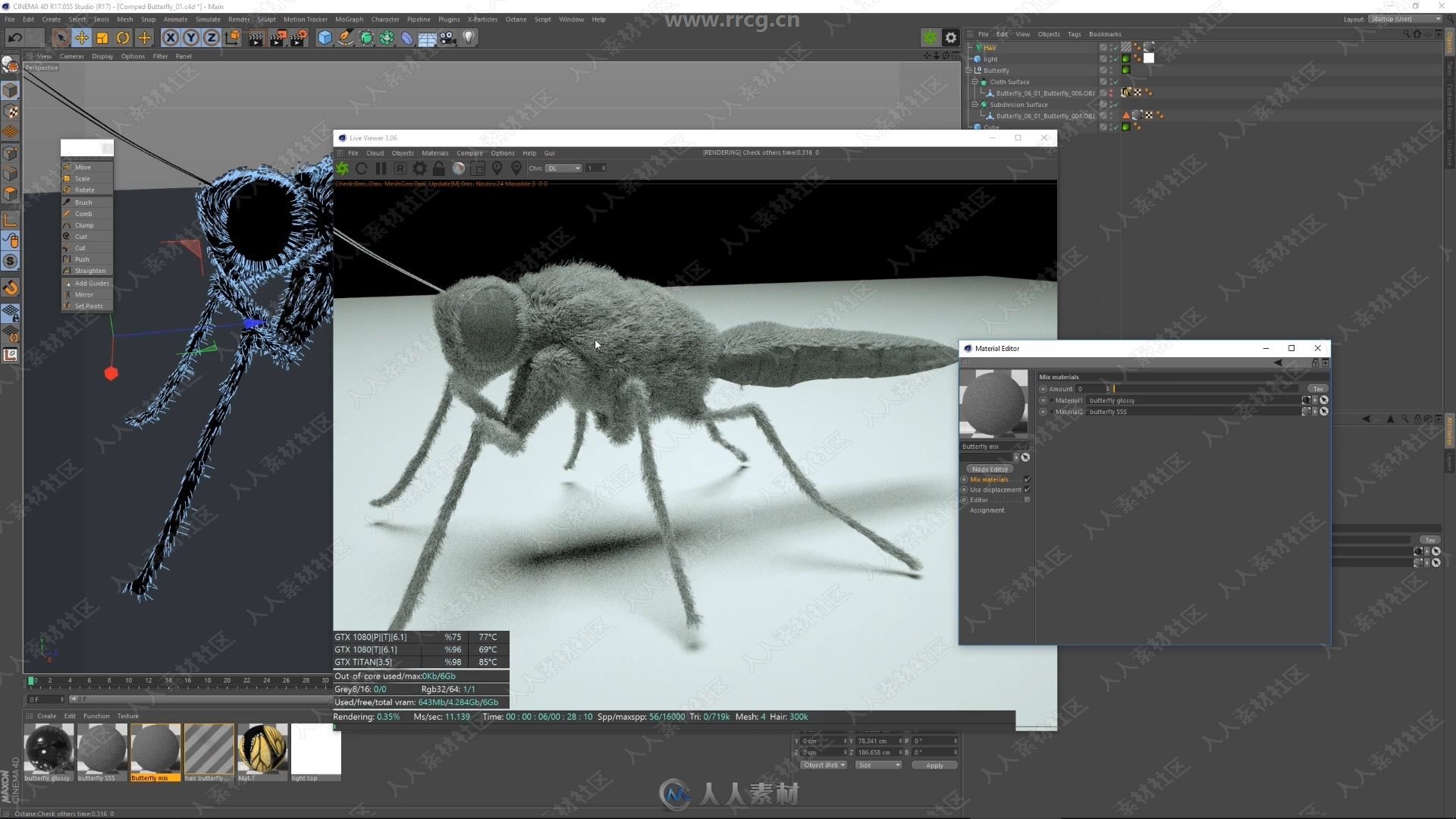
Task: Open the Chn channel dropdown DL
Action: (x=563, y=168)
